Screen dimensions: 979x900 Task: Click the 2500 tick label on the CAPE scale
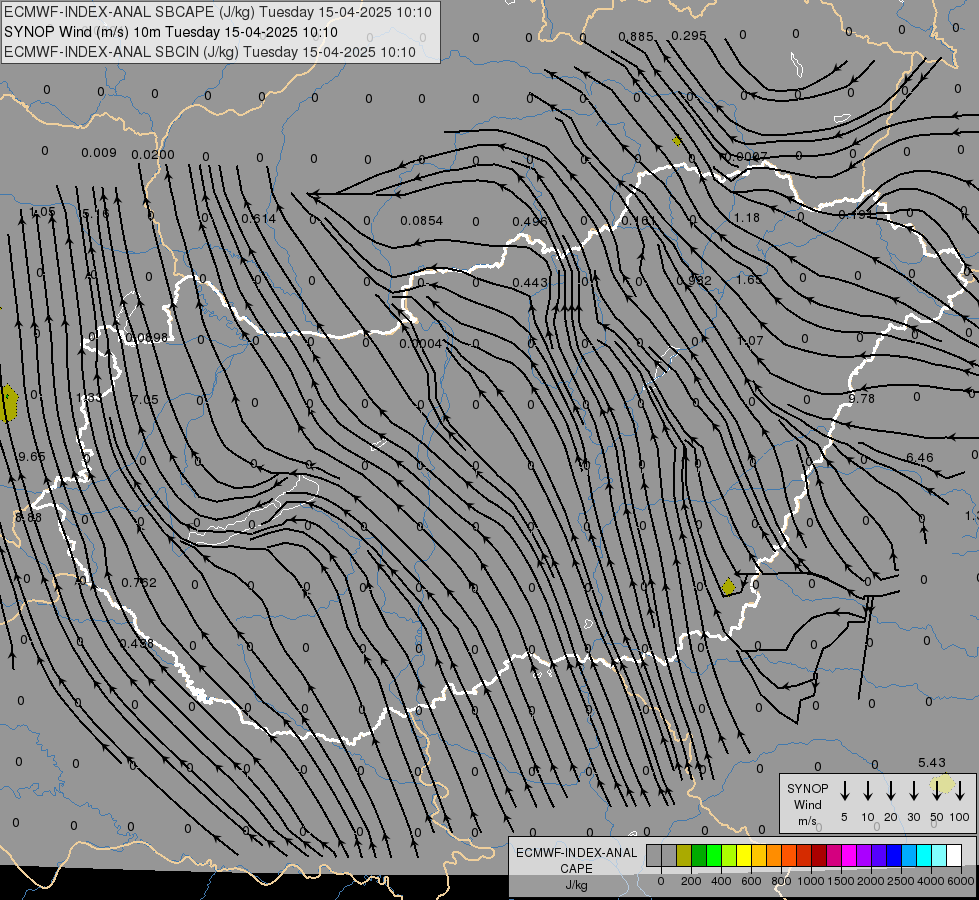click(901, 881)
